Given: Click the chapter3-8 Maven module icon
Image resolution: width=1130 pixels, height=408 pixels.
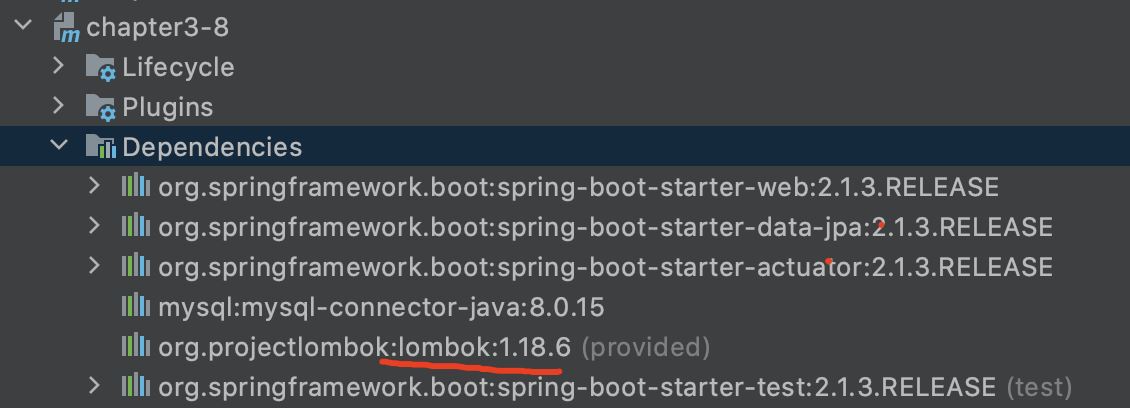Looking at the screenshot, I should tap(67, 28).
